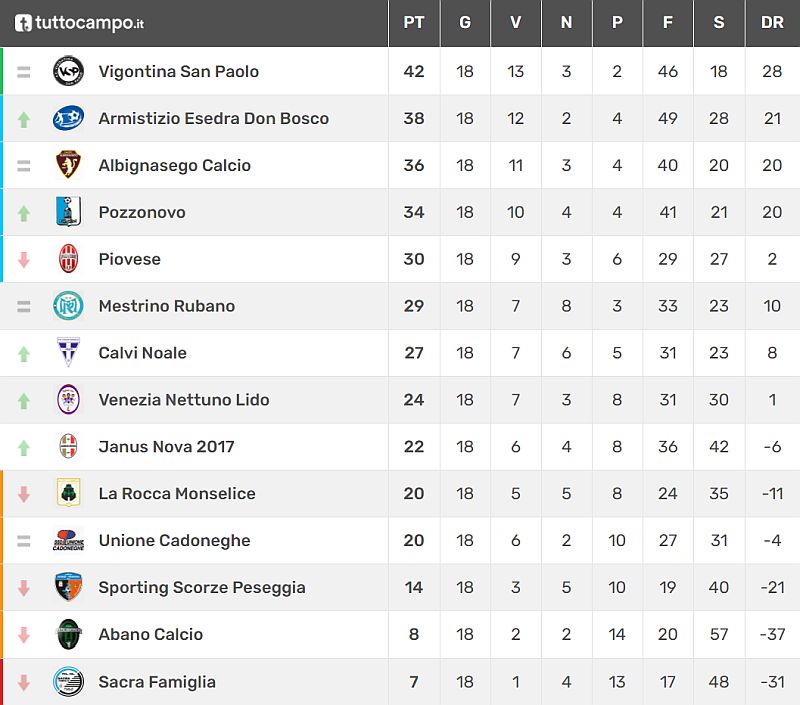Click Sacra Famiglia goal difference -31
Screen dimensions: 800x705
pos(771,682)
